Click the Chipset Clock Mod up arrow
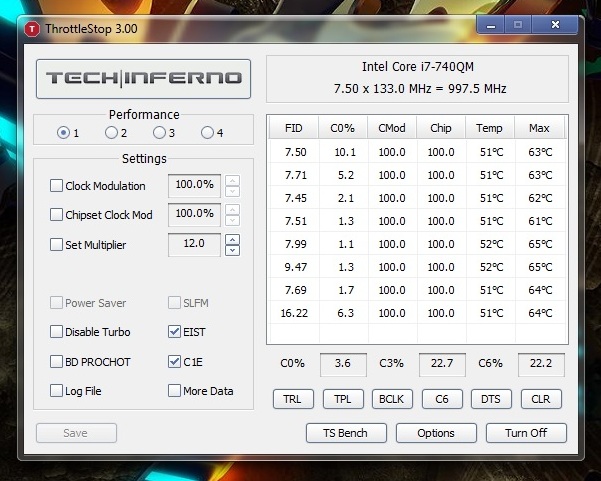The width and height of the screenshot is (601, 481). coord(233,209)
